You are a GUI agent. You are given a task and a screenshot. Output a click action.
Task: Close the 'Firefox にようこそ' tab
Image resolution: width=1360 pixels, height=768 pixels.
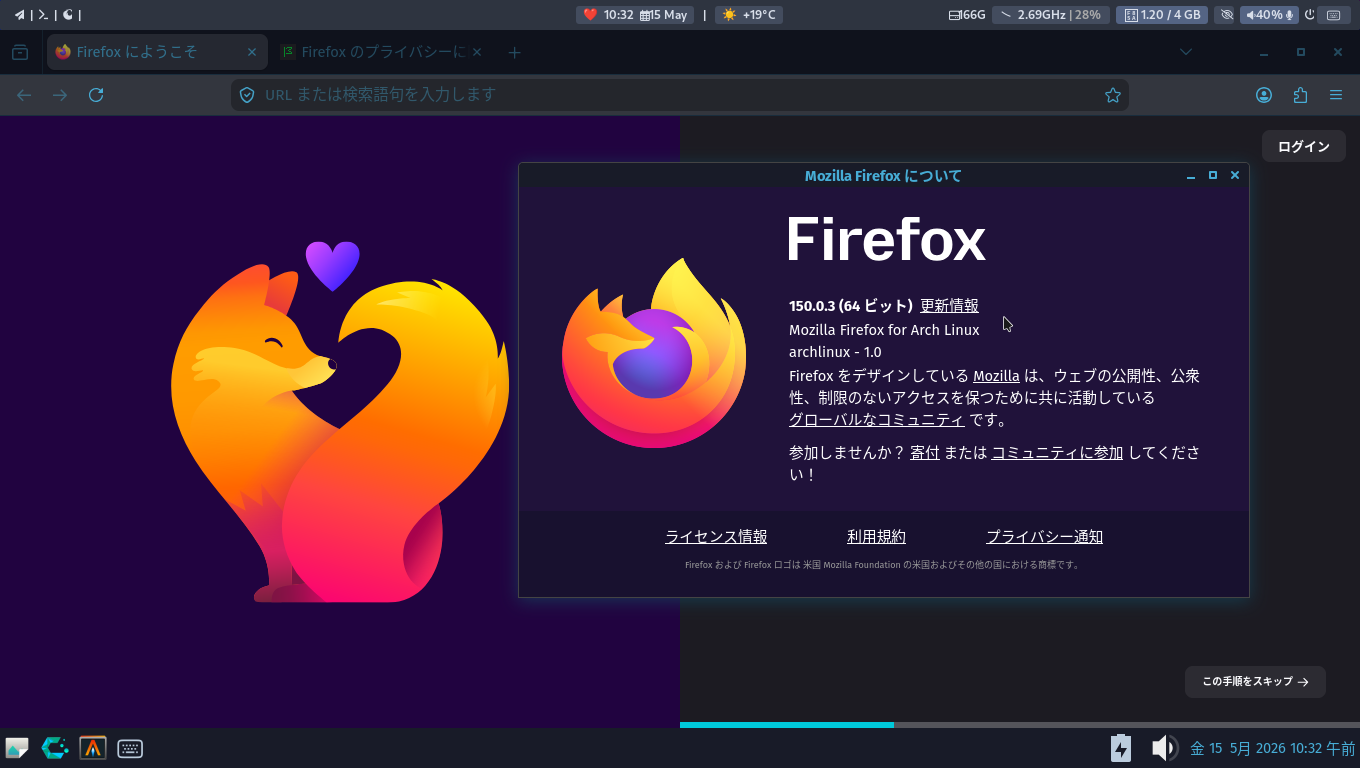point(252,52)
